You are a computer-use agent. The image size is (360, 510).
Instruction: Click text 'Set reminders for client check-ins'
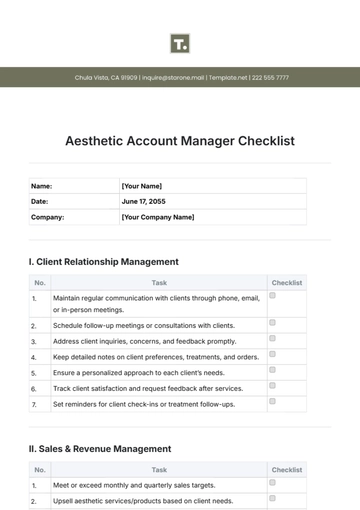(x=106, y=404)
